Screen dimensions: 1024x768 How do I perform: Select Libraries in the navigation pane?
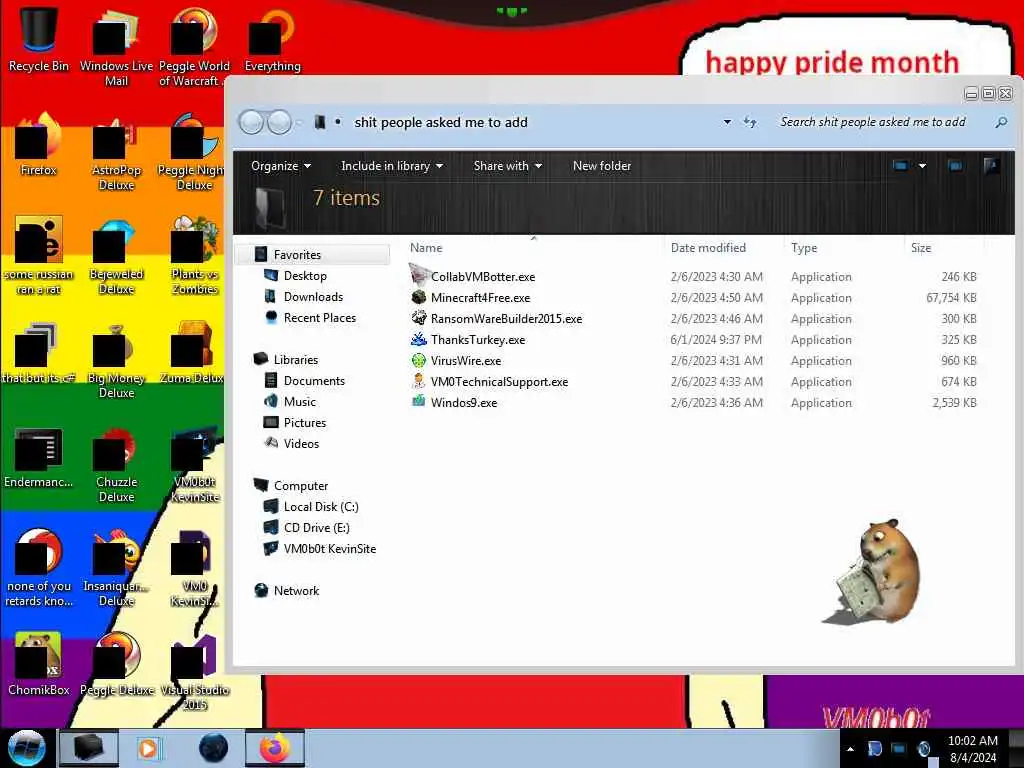(x=295, y=360)
